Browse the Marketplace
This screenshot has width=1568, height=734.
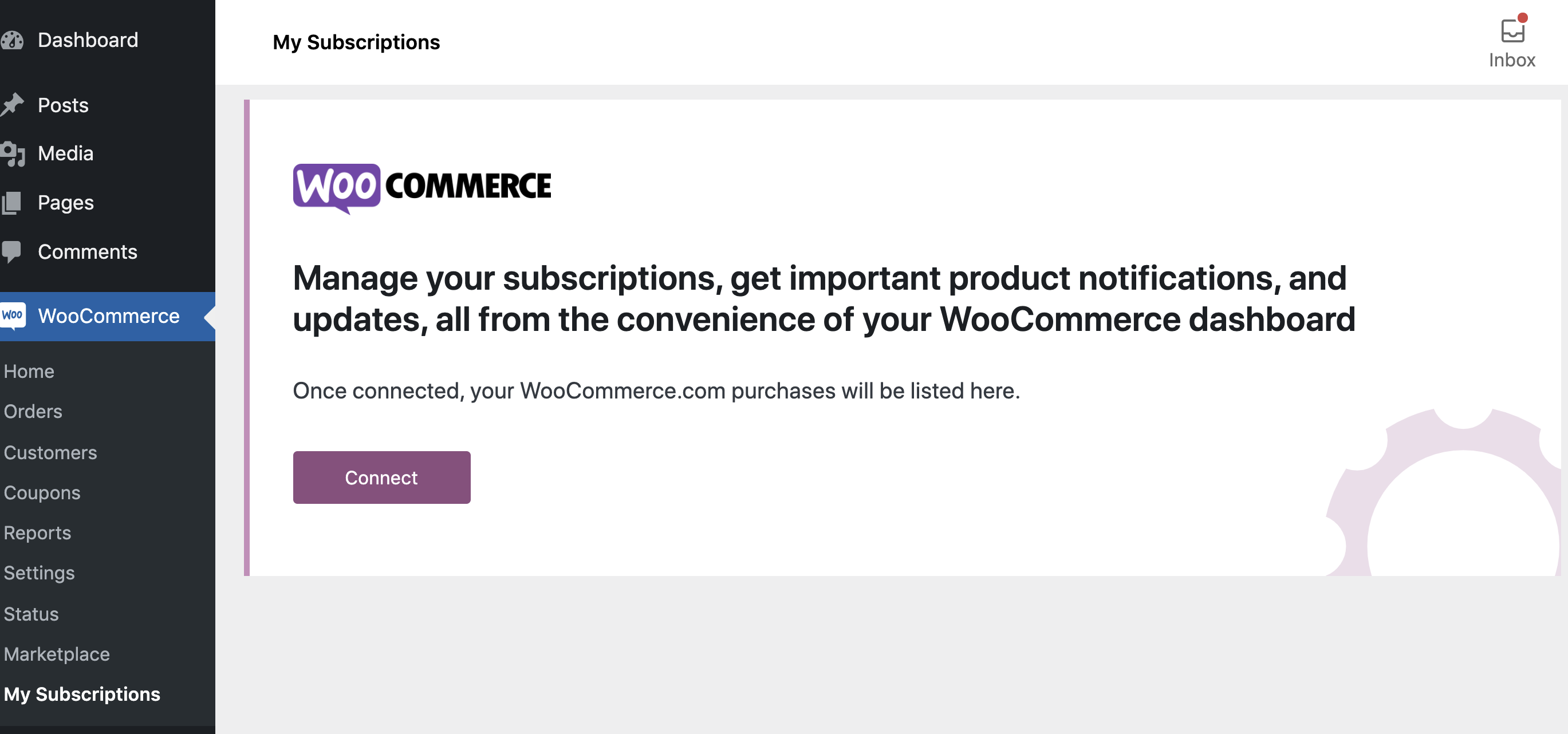(x=57, y=654)
